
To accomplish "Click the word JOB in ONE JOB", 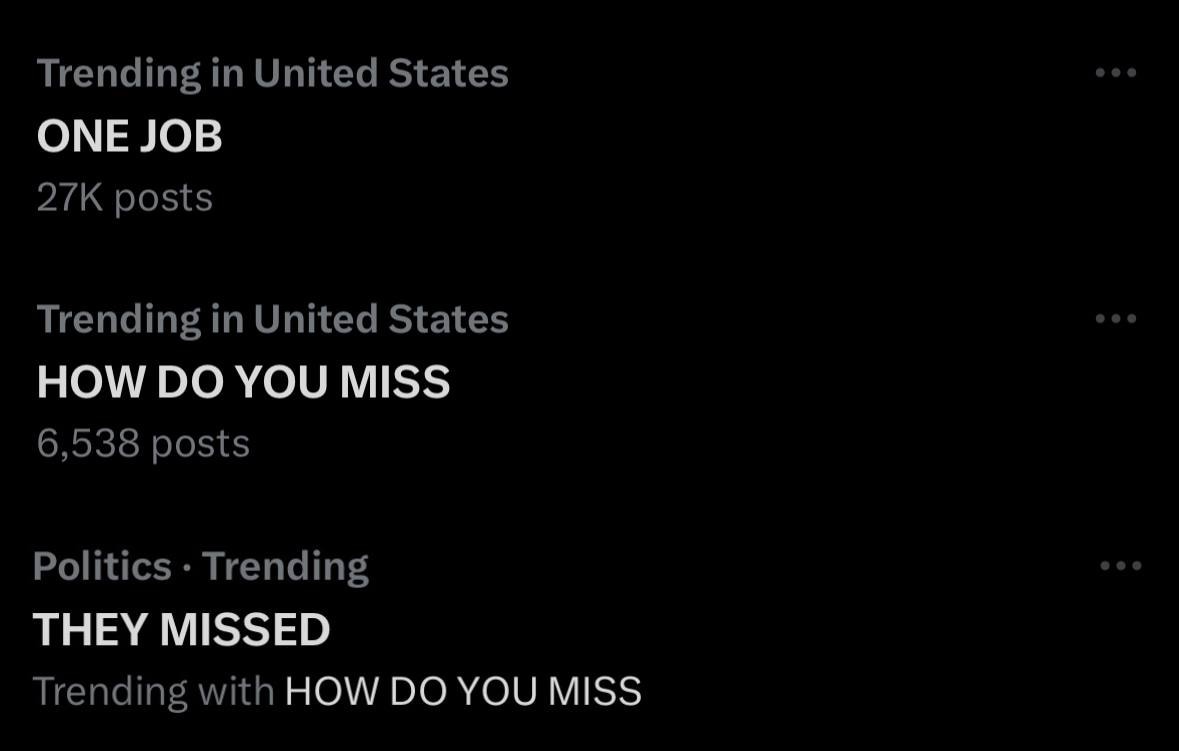I will click(x=180, y=136).
